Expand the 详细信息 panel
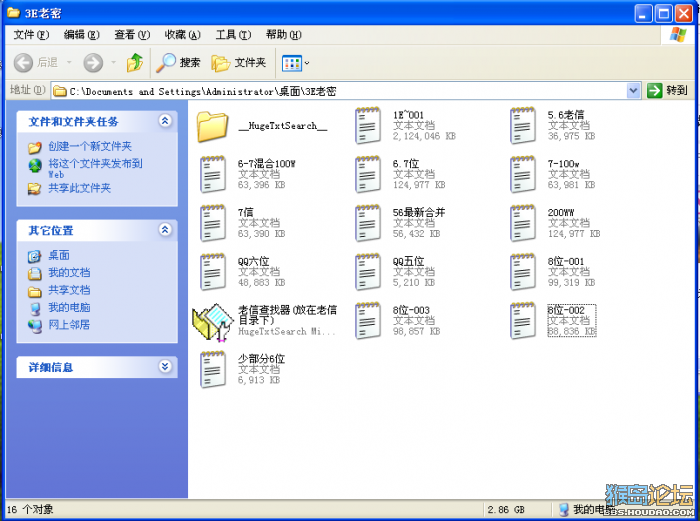This screenshot has height=521, width=700. (x=165, y=366)
